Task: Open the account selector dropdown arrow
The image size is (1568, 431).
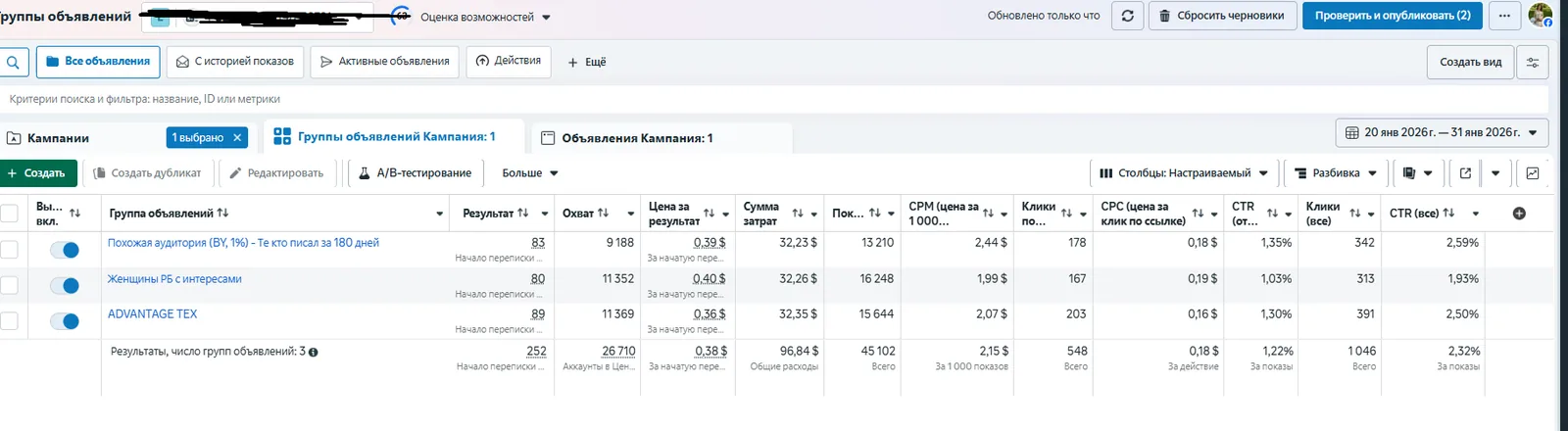Action: coord(361,17)
